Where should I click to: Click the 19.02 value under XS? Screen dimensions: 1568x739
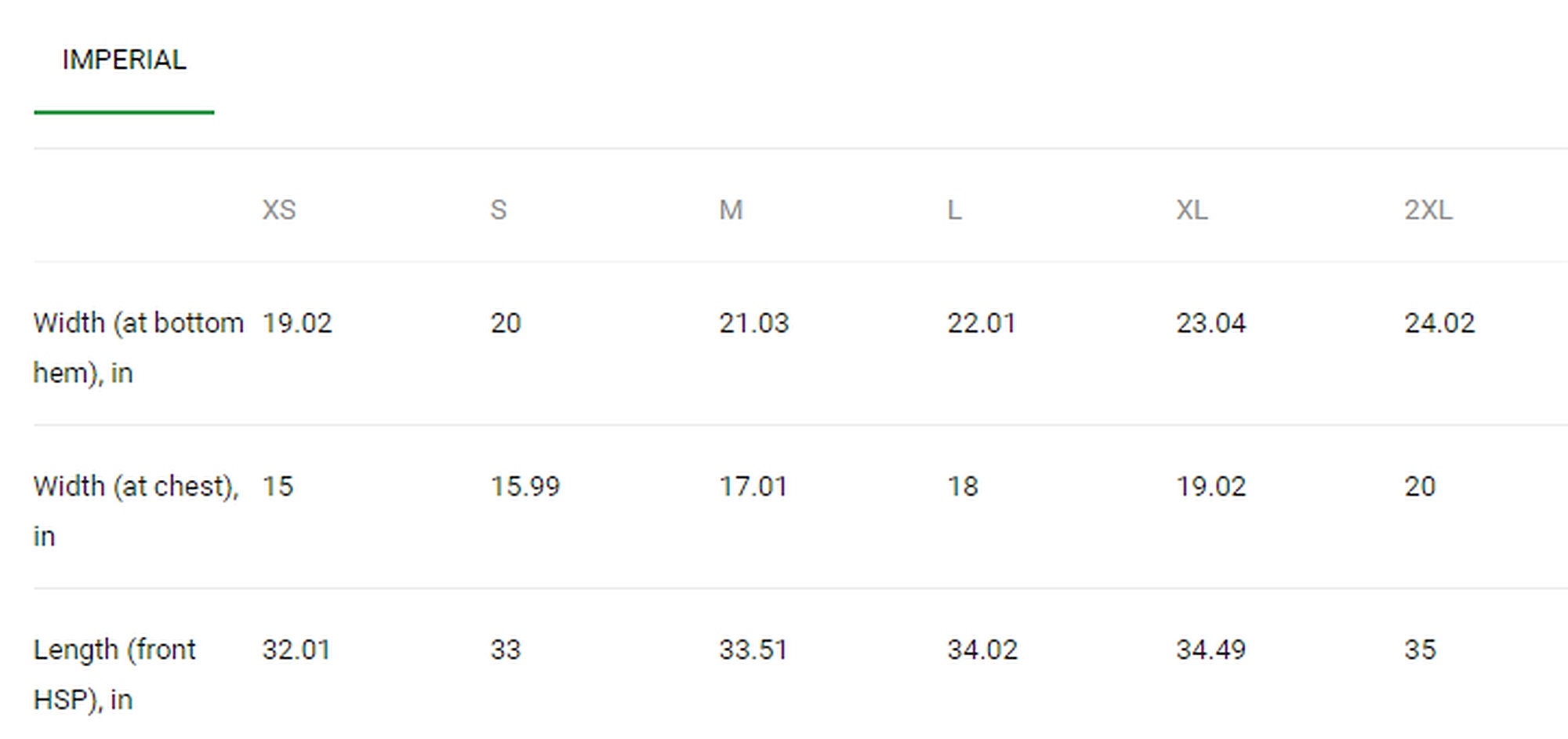pos(297,323)
